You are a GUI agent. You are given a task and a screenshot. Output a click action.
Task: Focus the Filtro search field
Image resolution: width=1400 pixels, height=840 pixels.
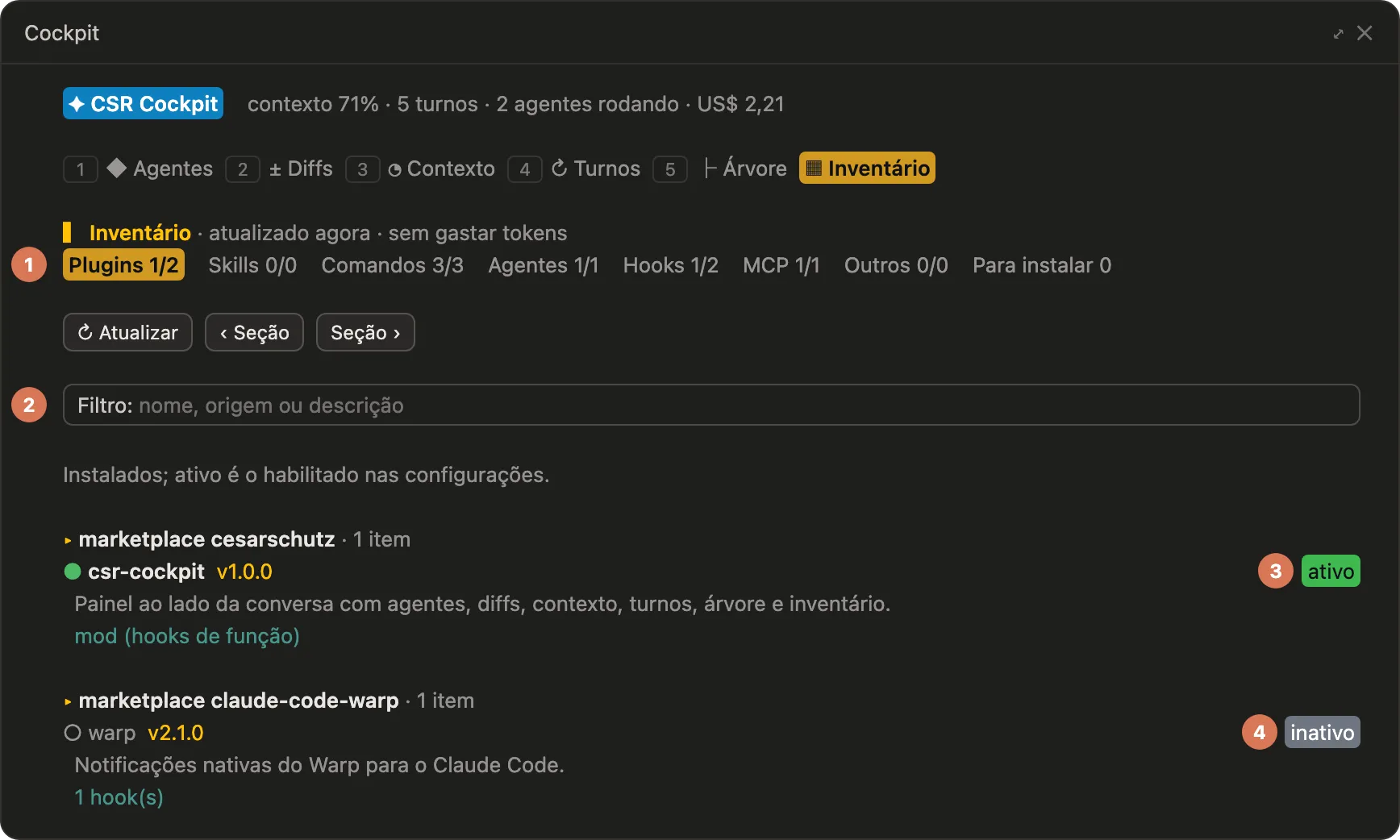711,405
